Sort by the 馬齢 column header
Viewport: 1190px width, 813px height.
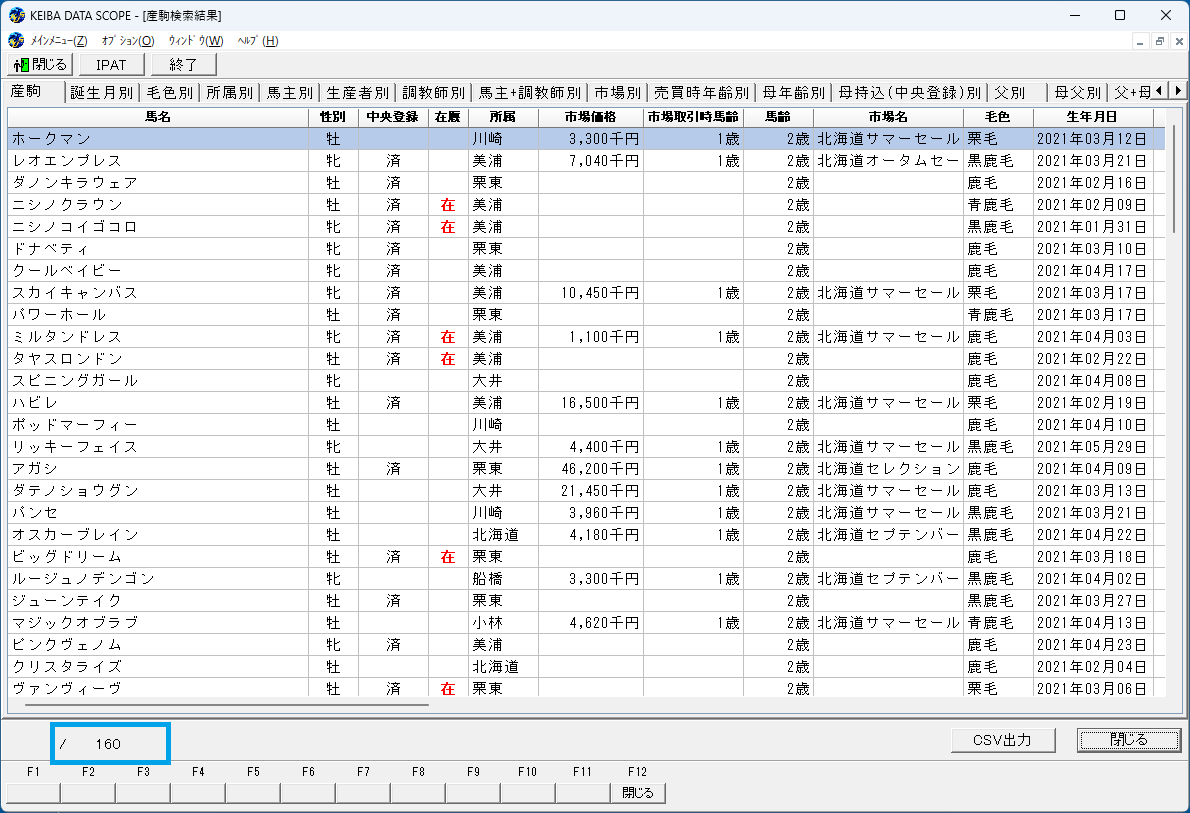778,117
